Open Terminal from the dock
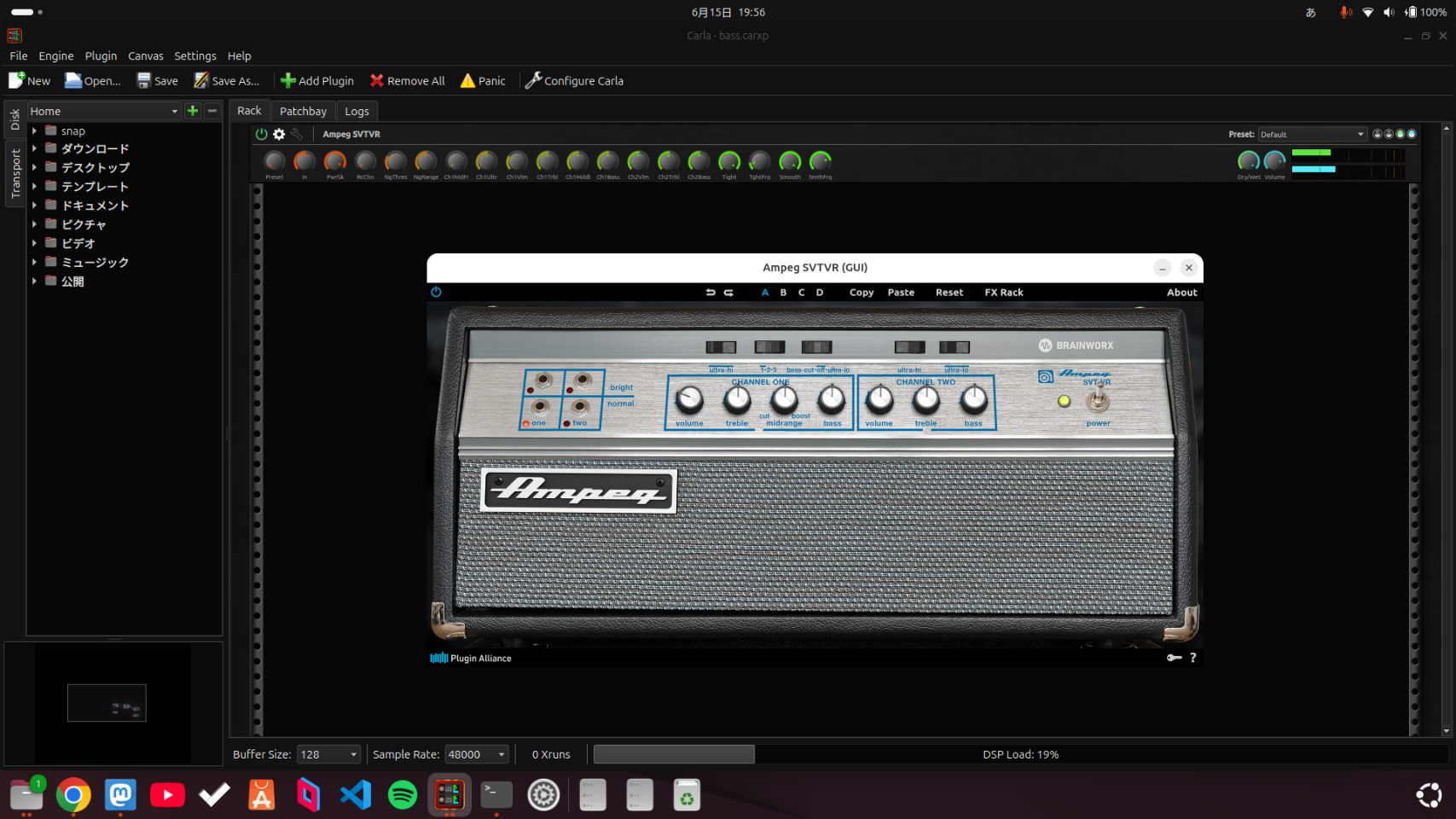Image resolution: width=1456 pixels, height=819 pixels. [x=496, y=795]
